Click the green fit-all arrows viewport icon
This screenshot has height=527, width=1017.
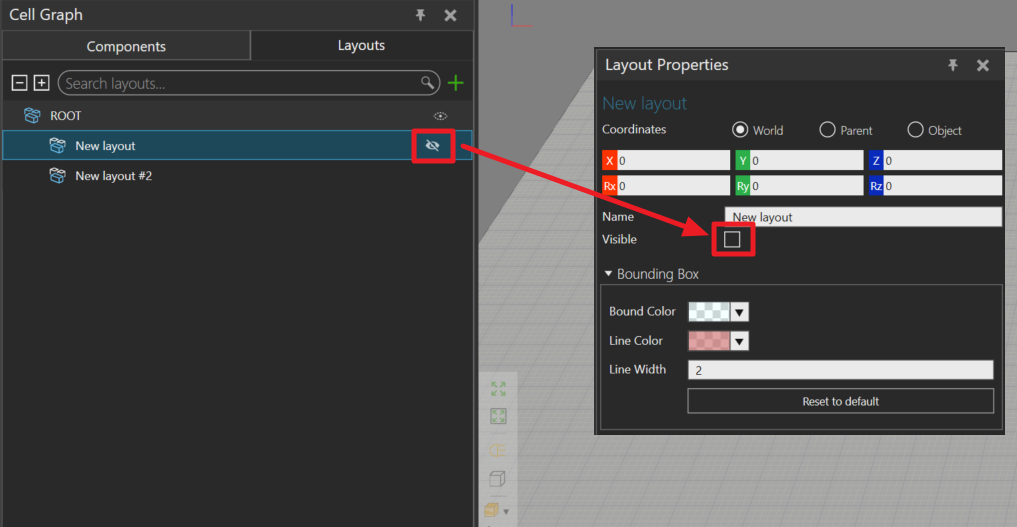click(498, 389)
